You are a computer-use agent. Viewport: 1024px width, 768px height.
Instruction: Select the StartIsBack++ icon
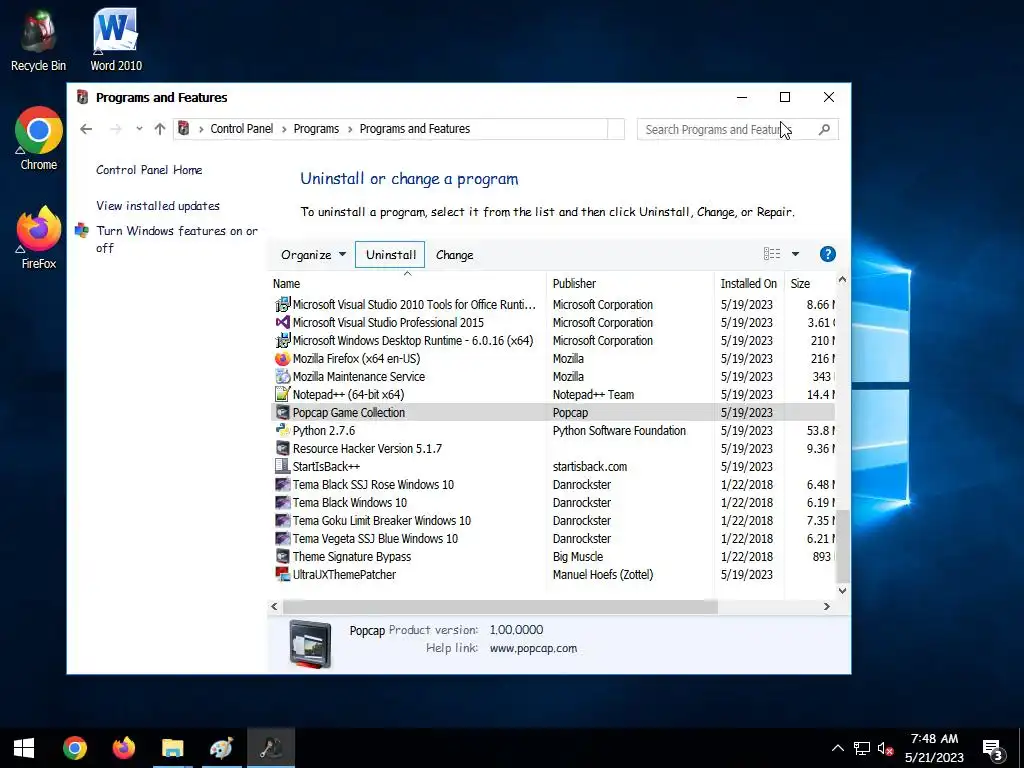[282, 466]
